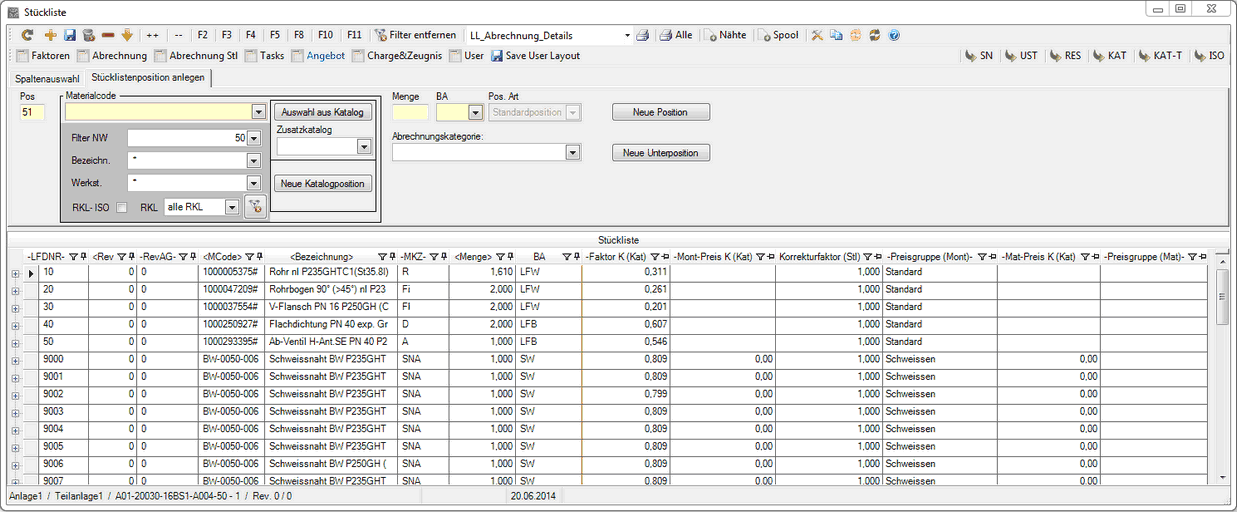
Task: Open the Filter NW dropdown
Action: [254, 138]
